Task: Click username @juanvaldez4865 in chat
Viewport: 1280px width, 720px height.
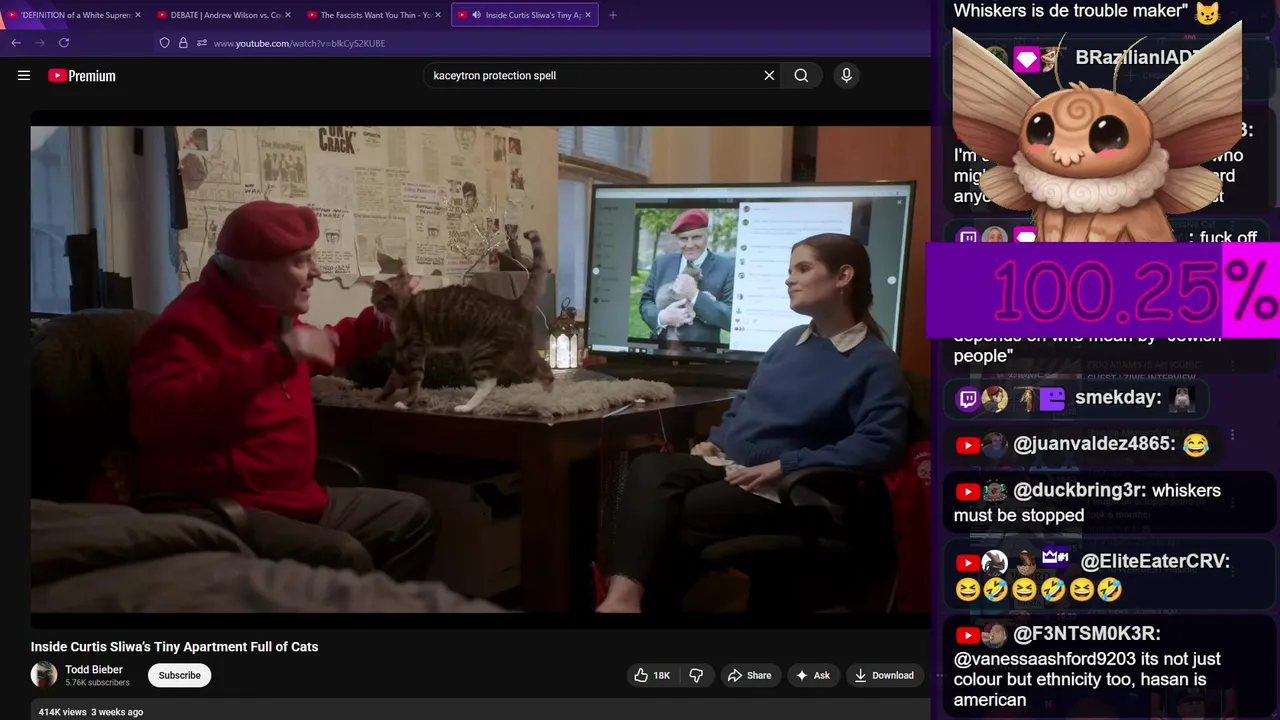Action: pyautogui.click(x=1093, y=444)
